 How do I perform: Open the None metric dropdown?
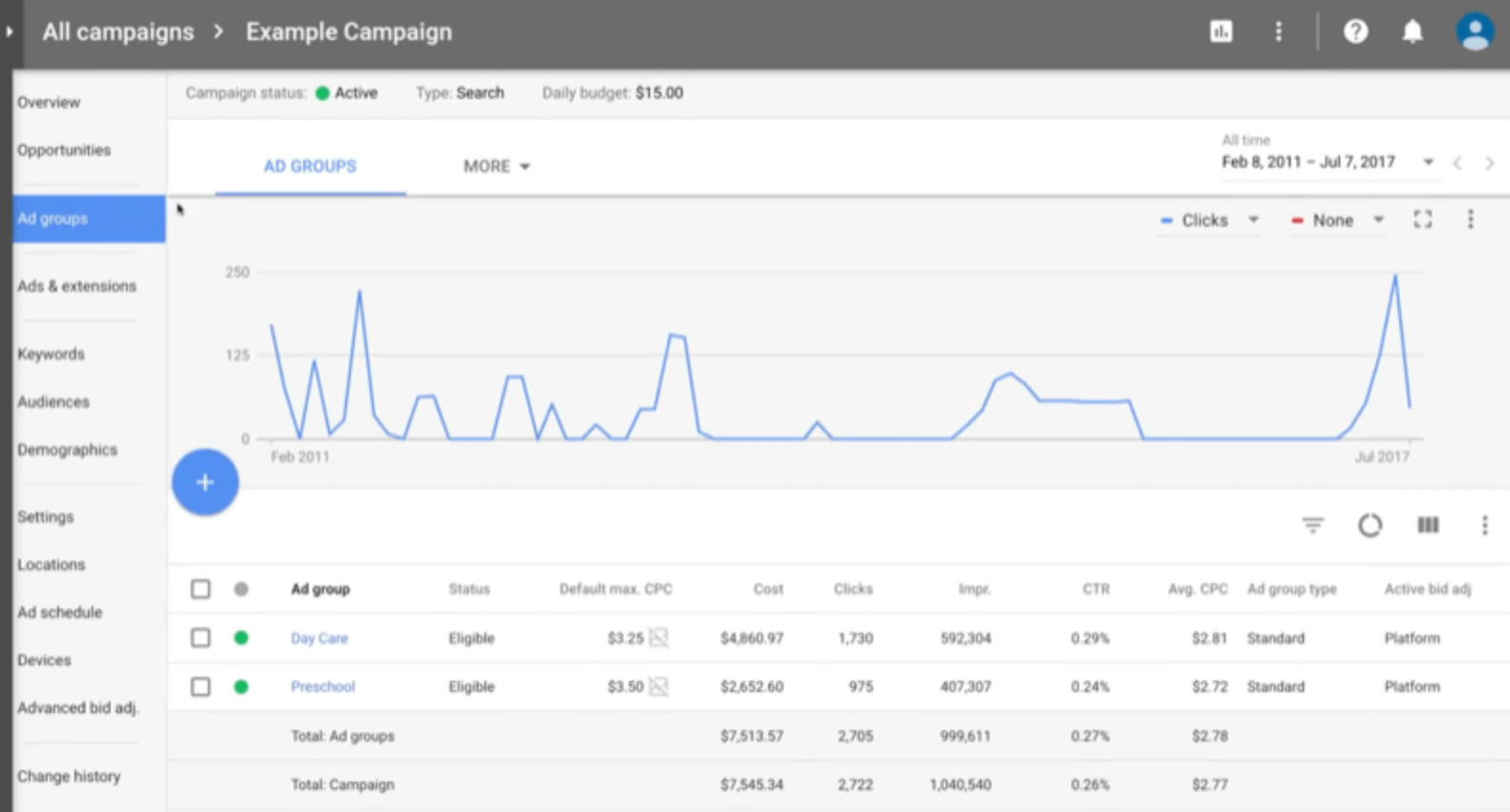pos(1337,220)
